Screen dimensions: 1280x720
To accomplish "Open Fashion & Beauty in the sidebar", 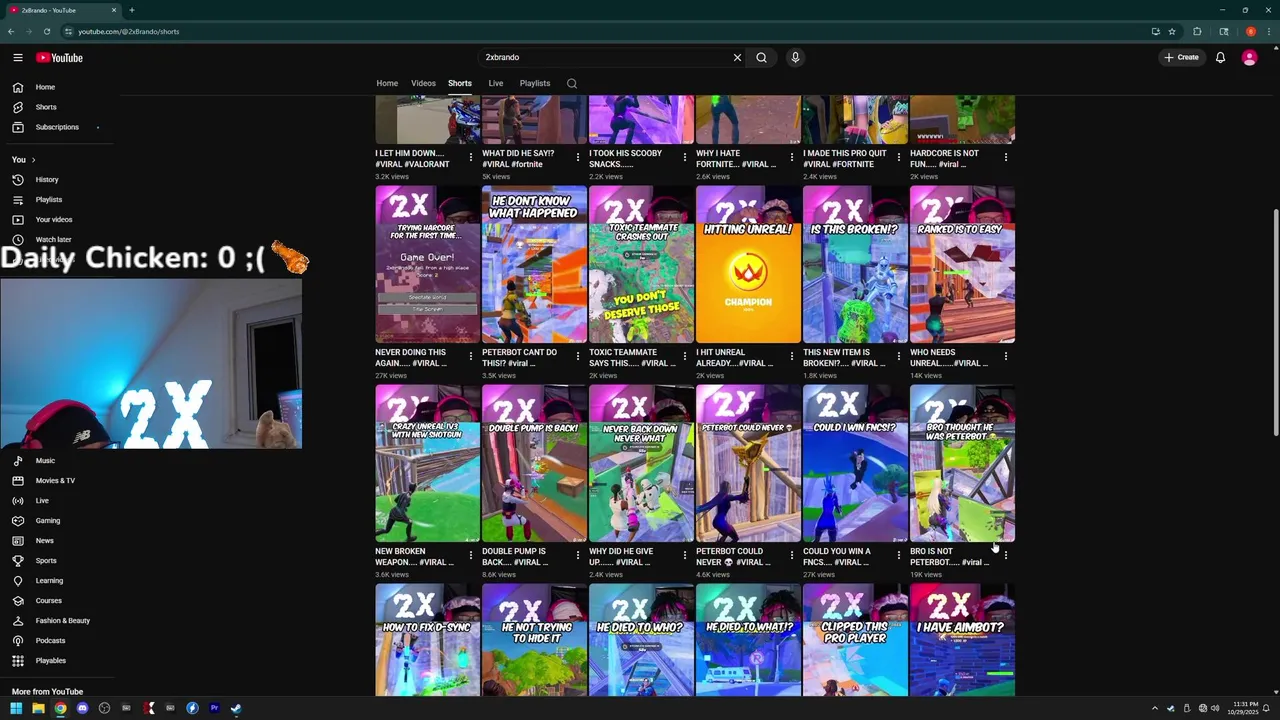I will [x=60, y=620].
